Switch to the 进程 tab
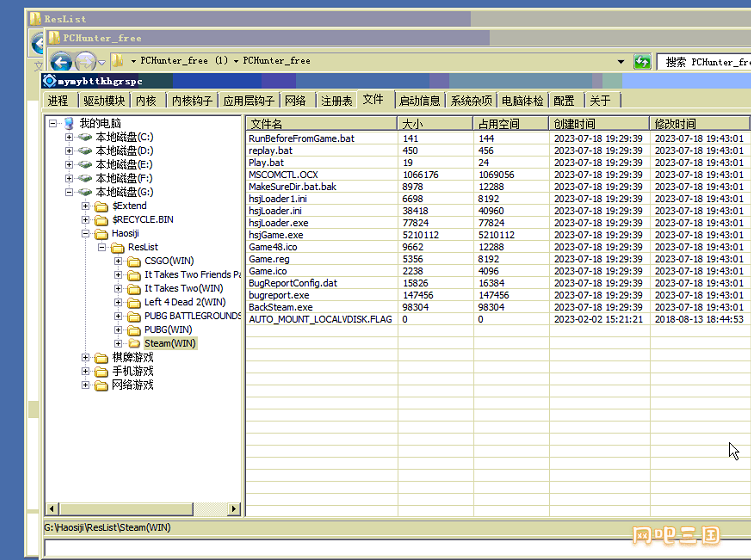The image size is (751, 560). click(x=58, y=101)
